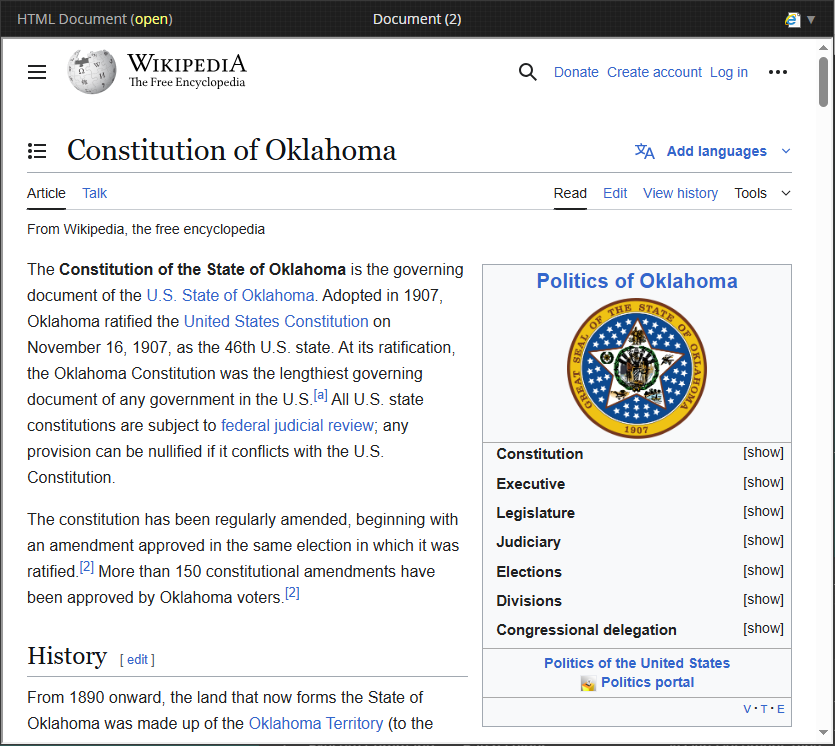Click the vertical scrollbar thumb
The height and width of the screenshot is (746, 835).
(823, 81)
